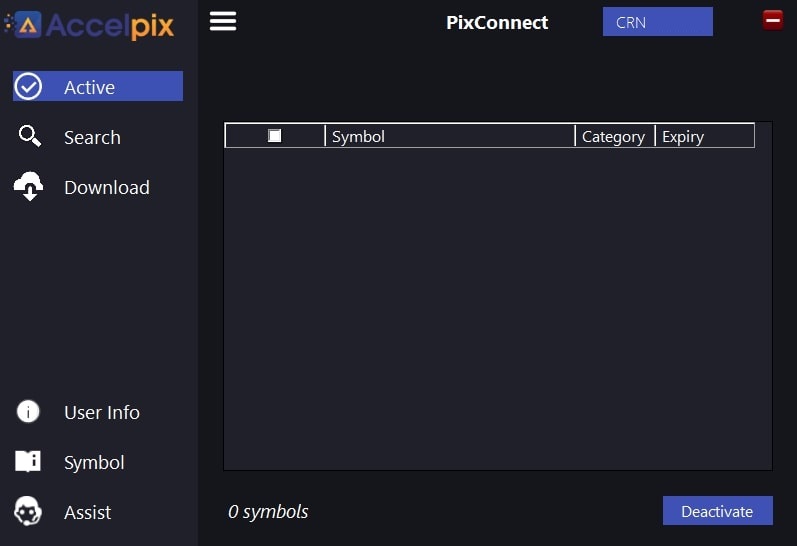Toggle the select-all symbols checkbox

click(274, 136)
